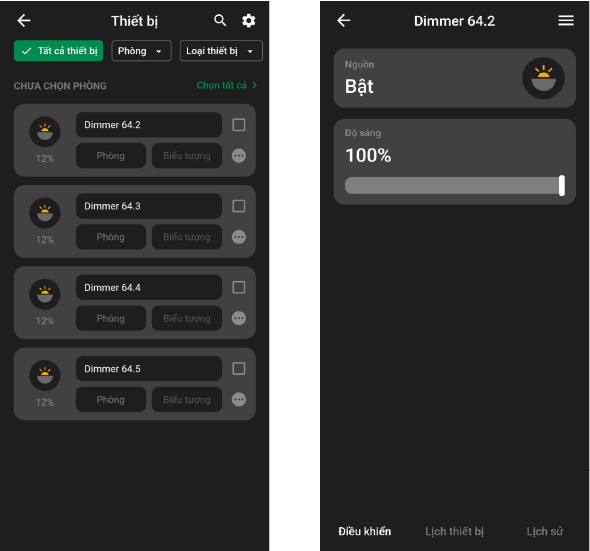Tap the lamp icon of Dimmer 64.4 card

[45, 294]
